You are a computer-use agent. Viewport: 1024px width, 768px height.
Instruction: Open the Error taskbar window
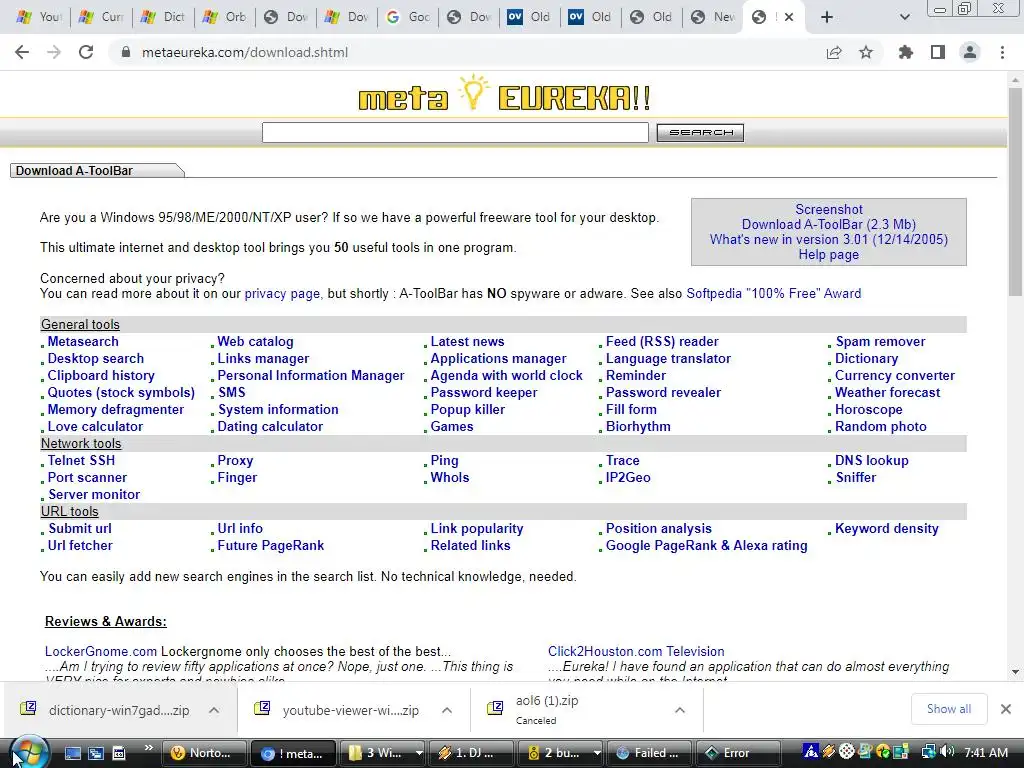pyautogui.click(x=737, y=753)
